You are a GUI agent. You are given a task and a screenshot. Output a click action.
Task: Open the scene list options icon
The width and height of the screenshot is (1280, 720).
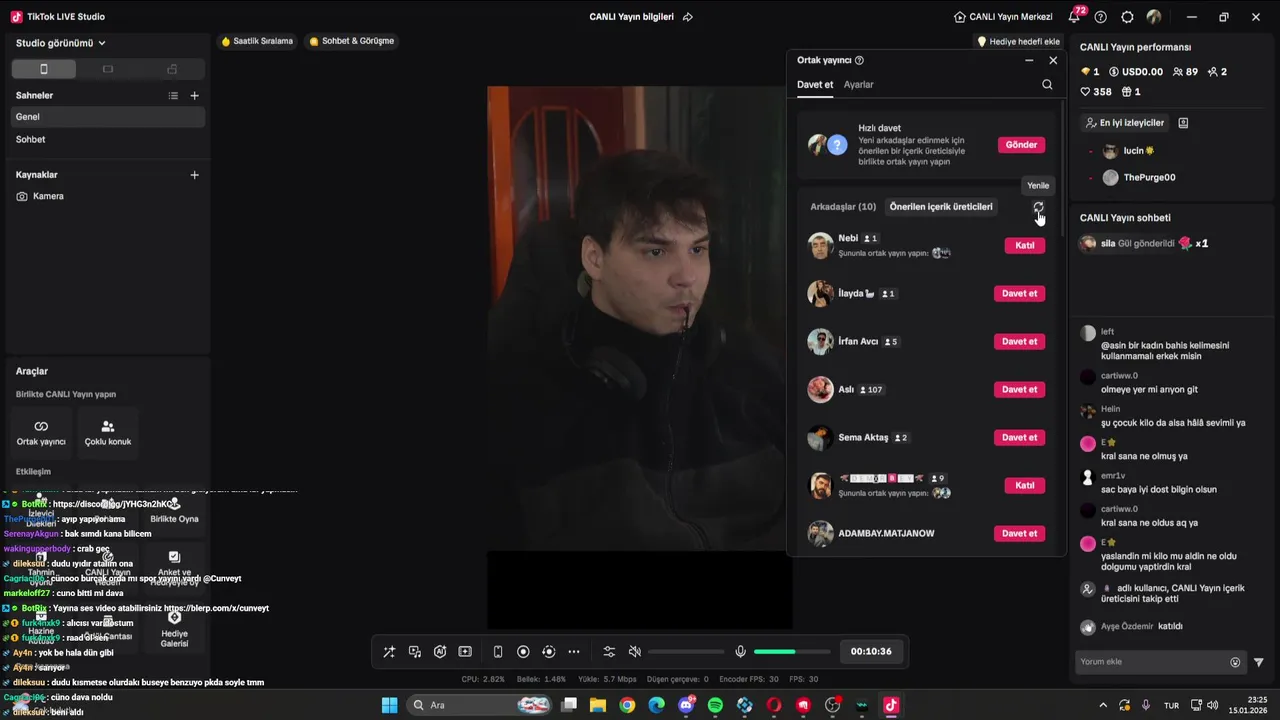pos(173,96)
